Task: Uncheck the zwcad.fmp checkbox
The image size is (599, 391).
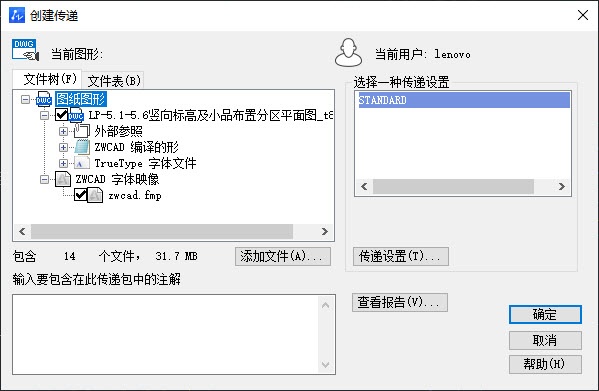Action: tap(80, 195)
